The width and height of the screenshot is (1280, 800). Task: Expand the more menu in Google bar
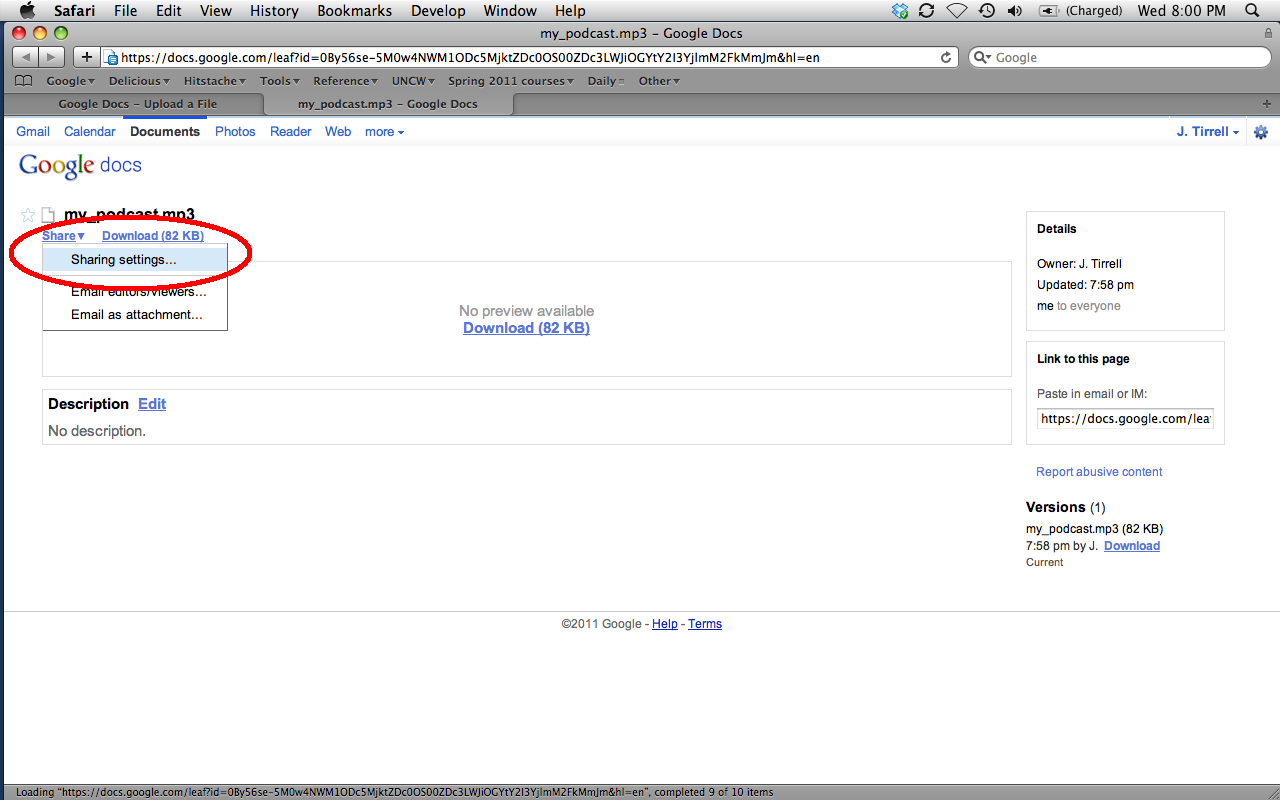pos(384,132)
